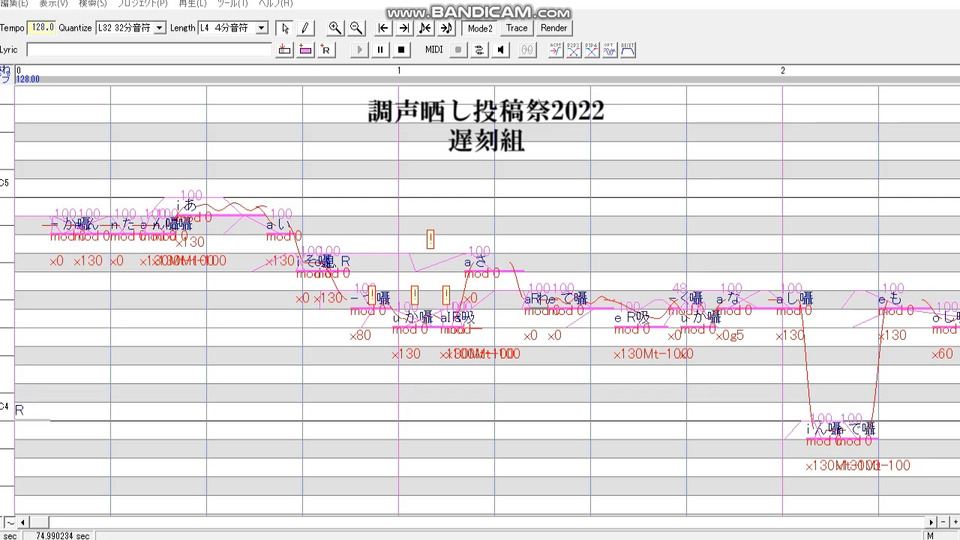This screenshot has height=540, width=960.
Task: Jump to end with right-bar arrow icon
Action: coord(404,28)
